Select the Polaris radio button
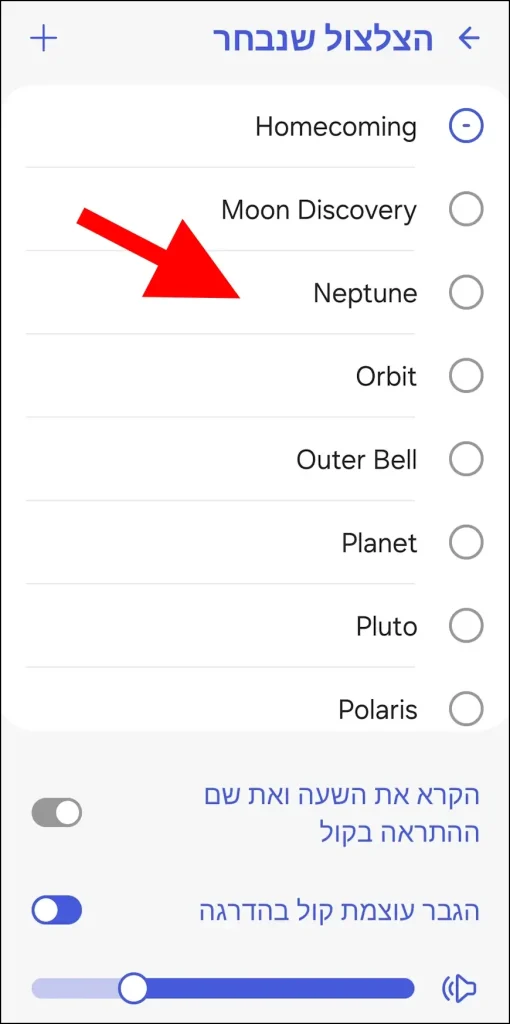 coord(466,709)
